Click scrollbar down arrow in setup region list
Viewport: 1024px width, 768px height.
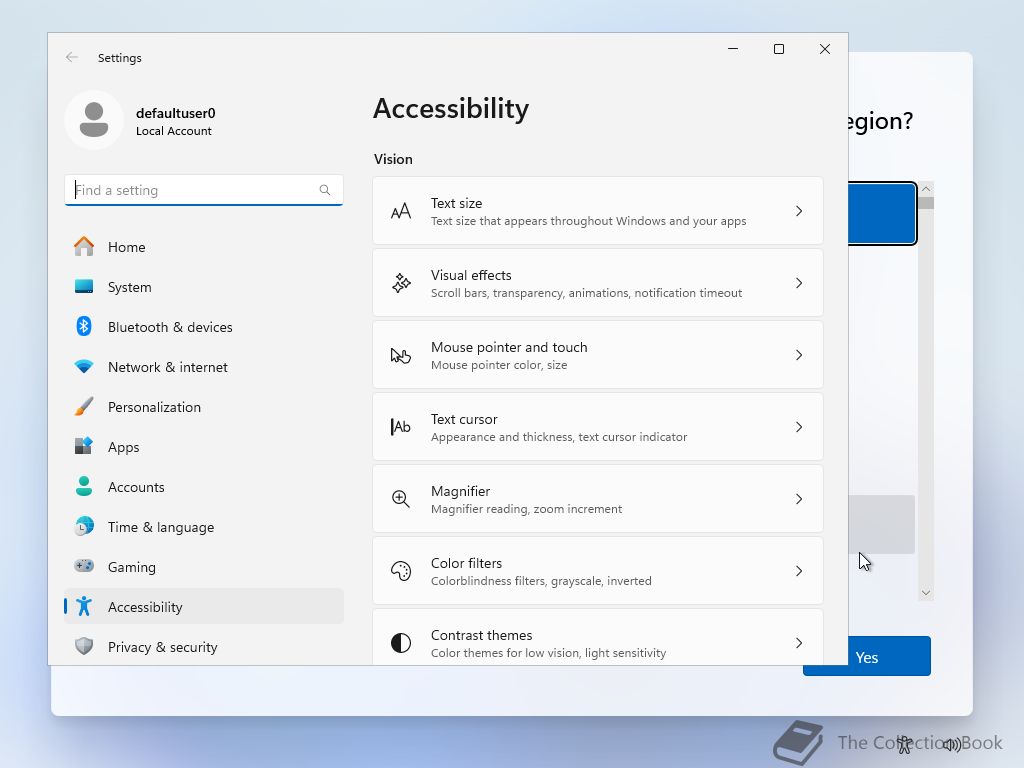click(925, 593)
